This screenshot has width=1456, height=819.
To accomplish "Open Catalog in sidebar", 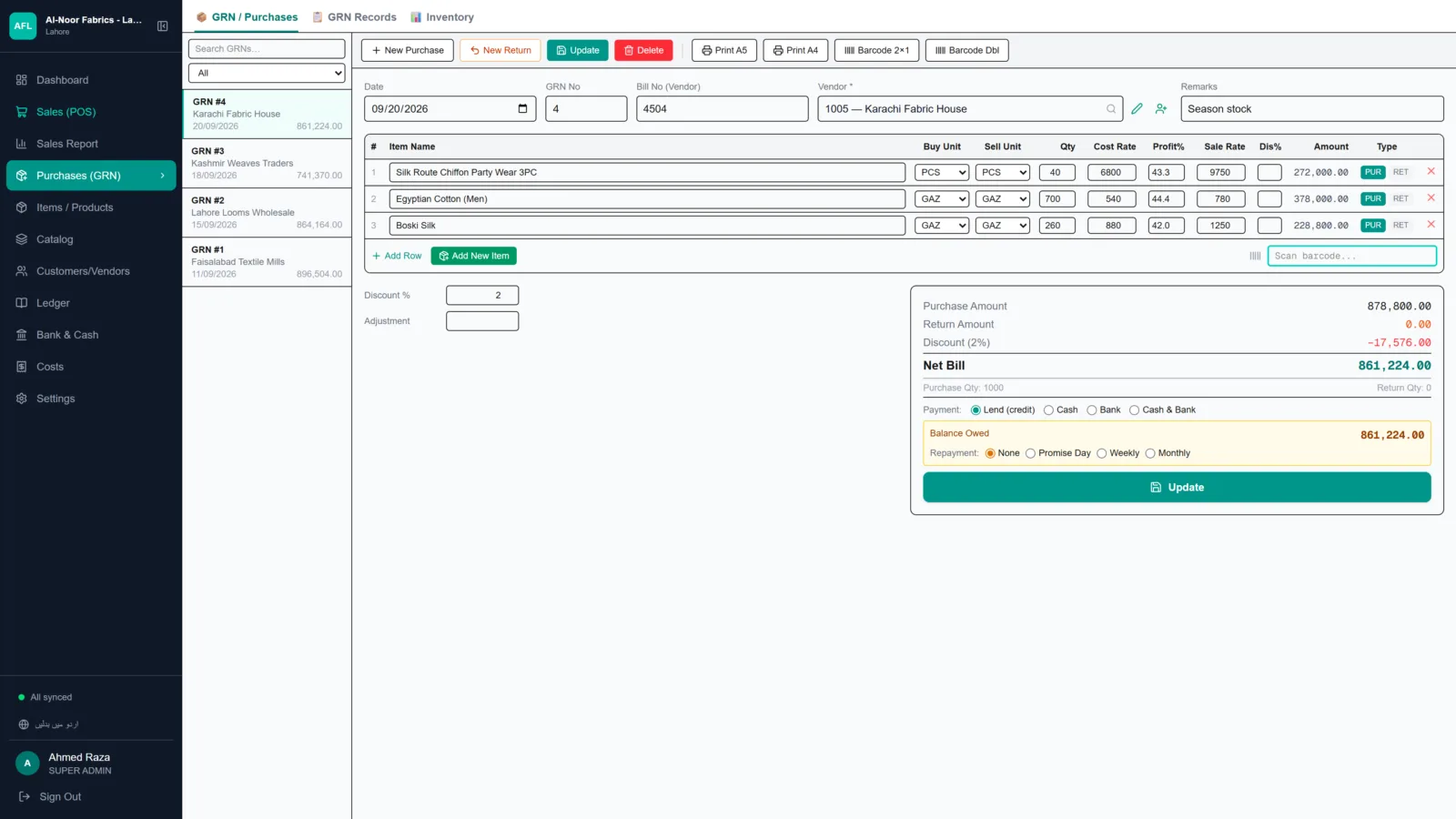I will 91,239.
